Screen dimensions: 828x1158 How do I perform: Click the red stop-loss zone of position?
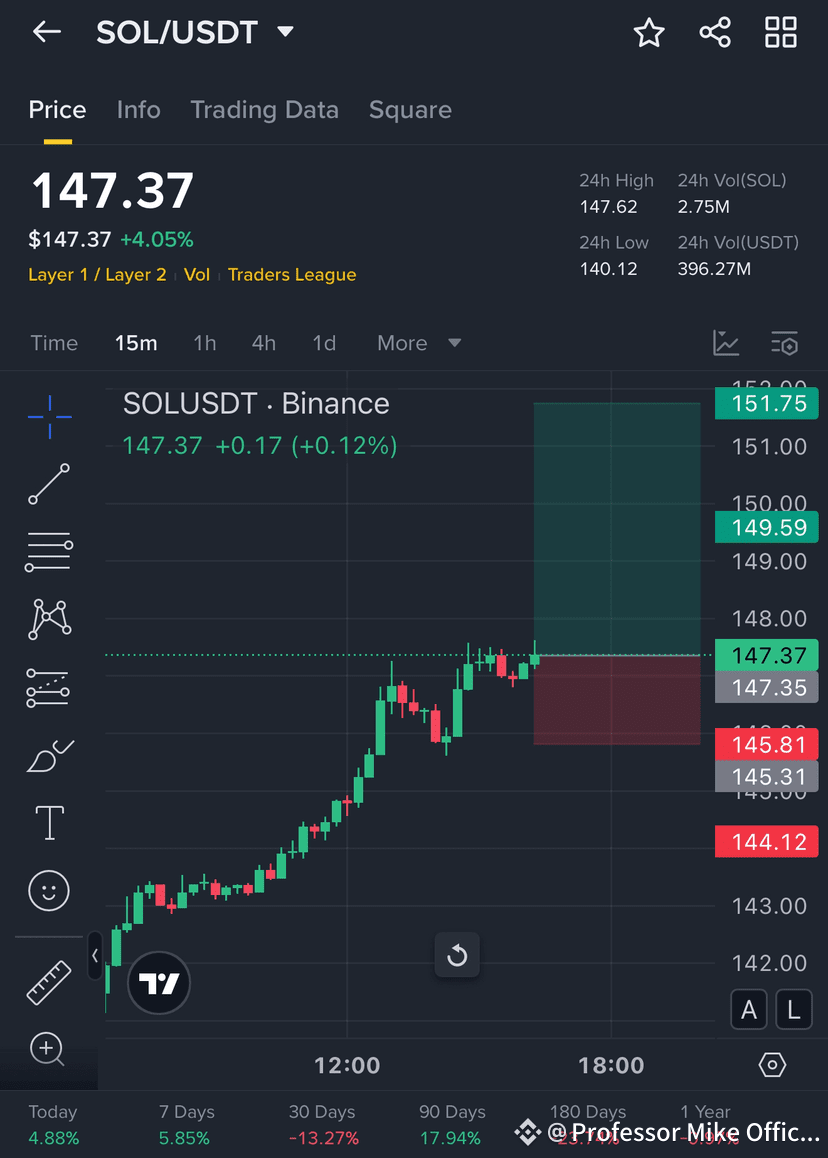[x=617, y=699]
